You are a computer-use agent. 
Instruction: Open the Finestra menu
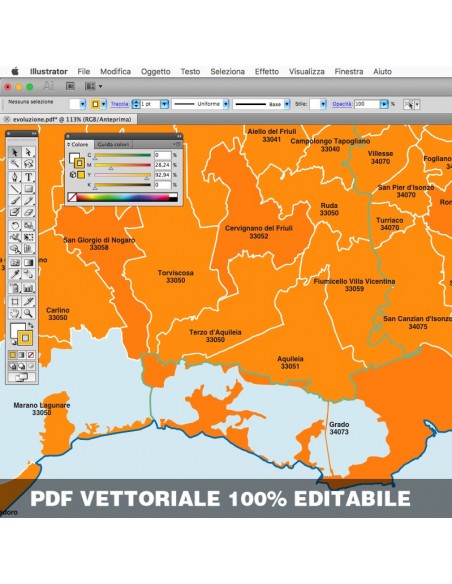[349, 72]
